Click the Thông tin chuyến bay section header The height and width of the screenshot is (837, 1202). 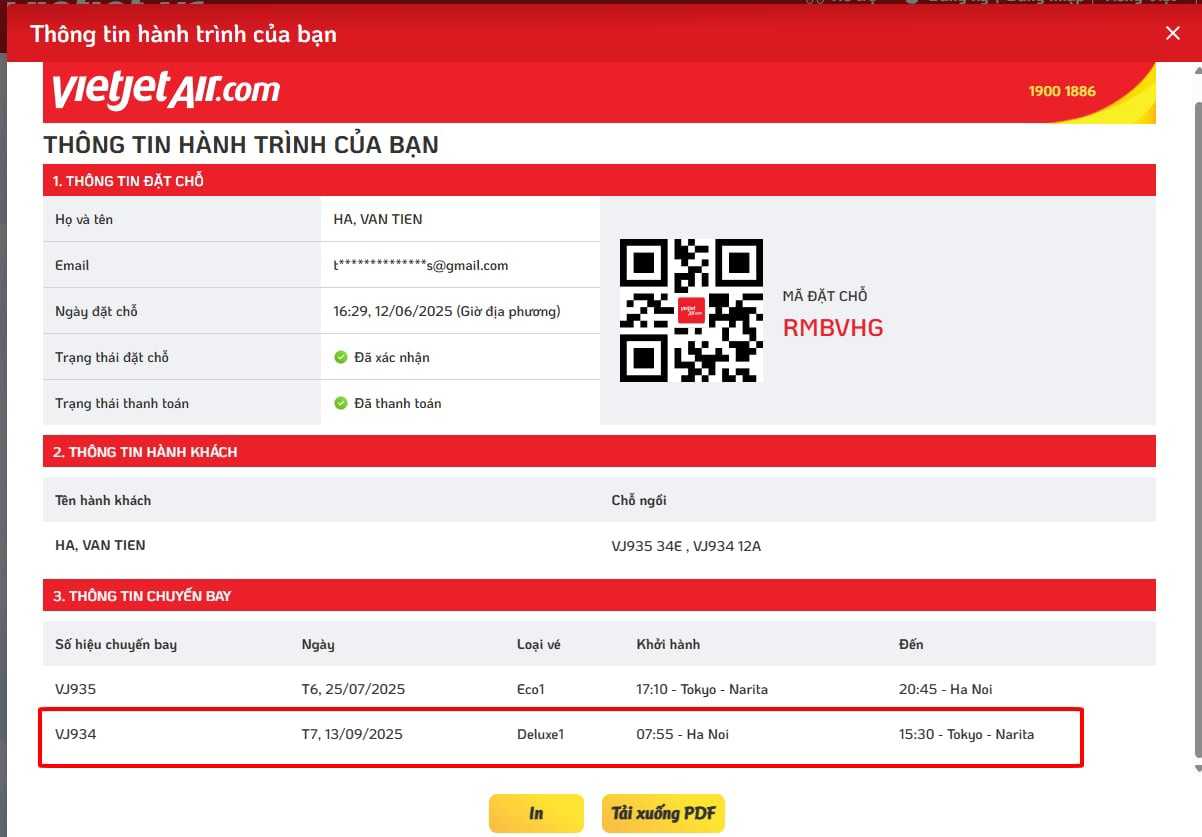(599, 596)
